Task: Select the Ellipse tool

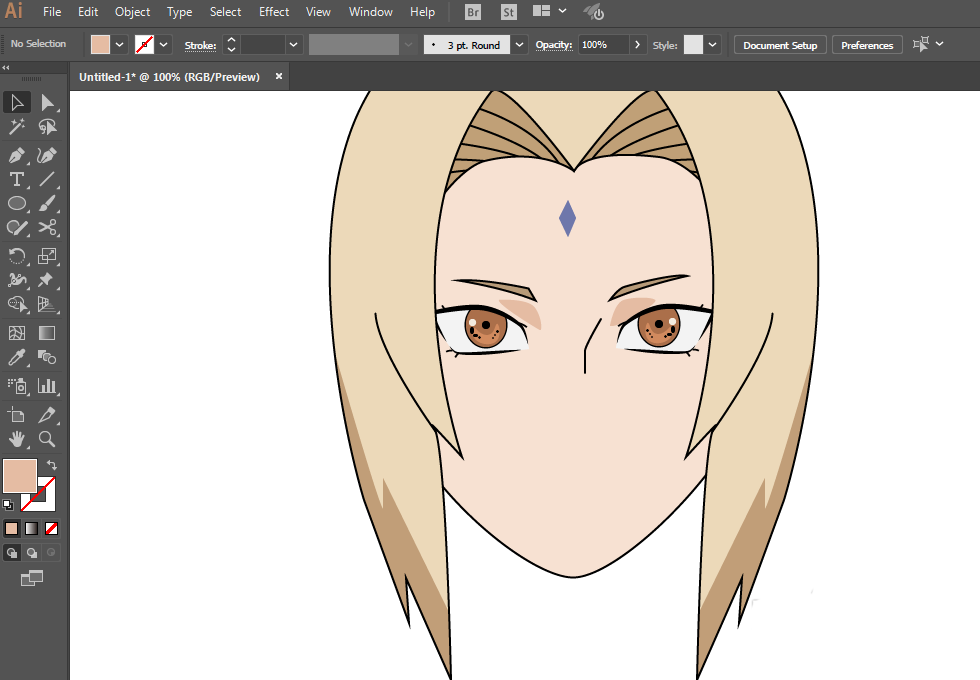Action: (17, 204)
